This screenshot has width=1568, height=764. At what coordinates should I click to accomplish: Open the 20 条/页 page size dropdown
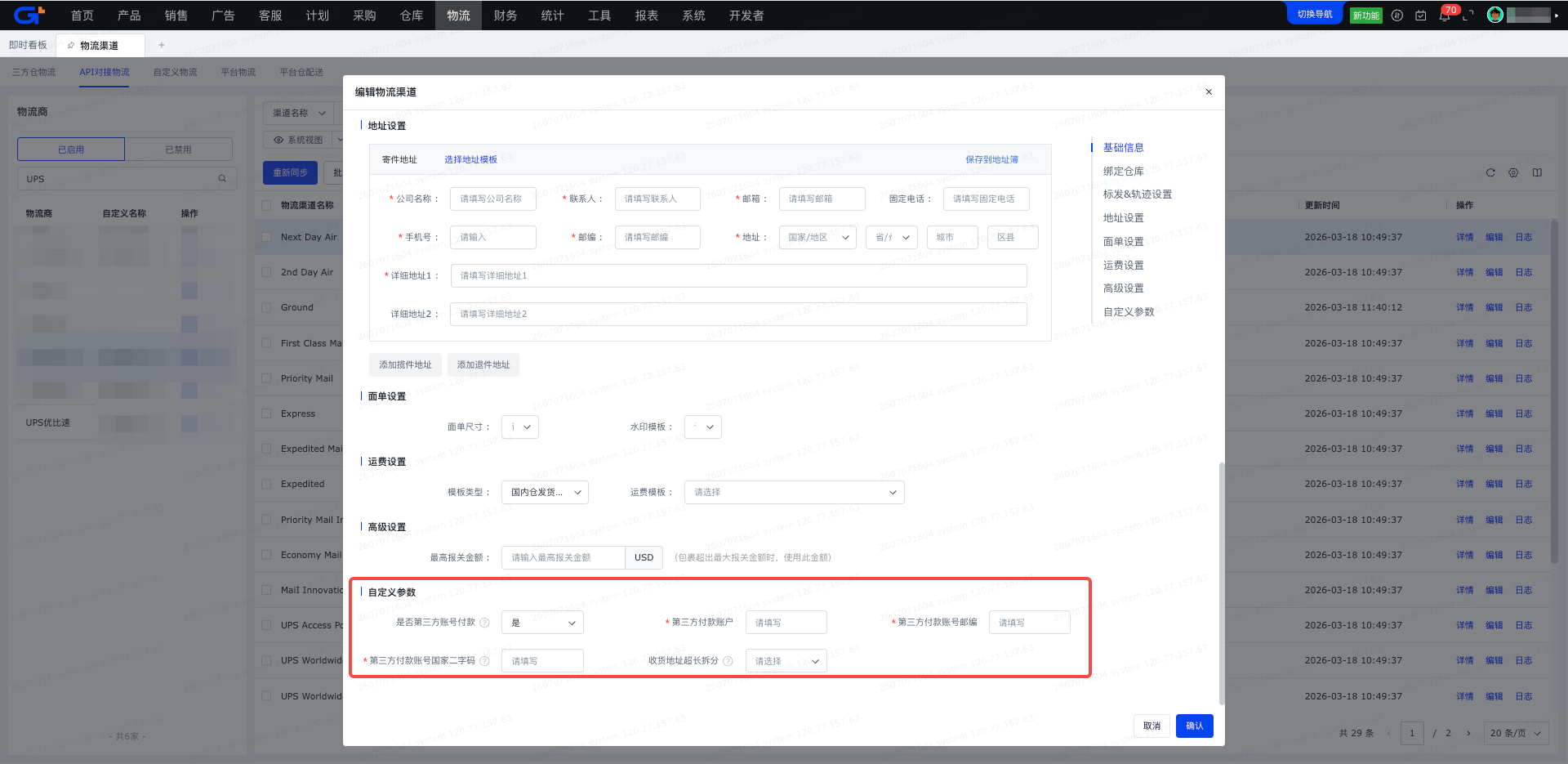pos(1516,733)
